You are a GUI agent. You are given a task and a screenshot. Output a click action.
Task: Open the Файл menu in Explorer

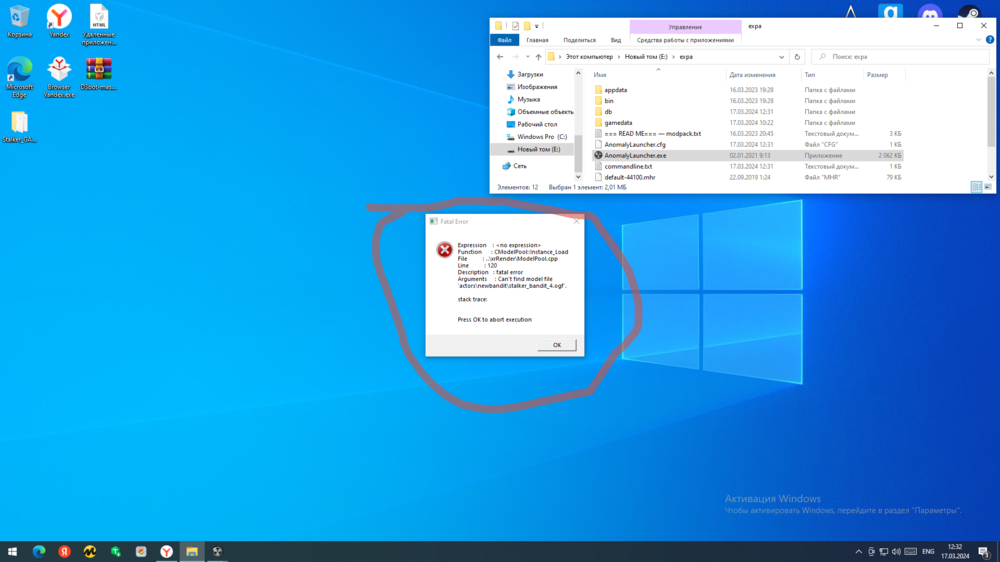505,40
